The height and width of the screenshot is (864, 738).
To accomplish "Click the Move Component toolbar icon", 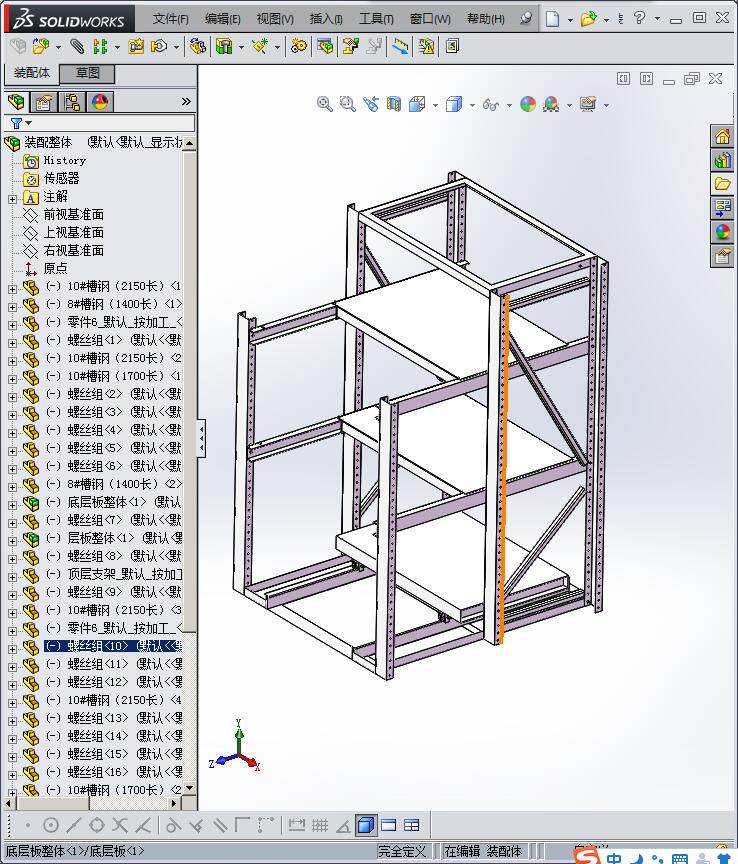I will click(x=159, y=46).
